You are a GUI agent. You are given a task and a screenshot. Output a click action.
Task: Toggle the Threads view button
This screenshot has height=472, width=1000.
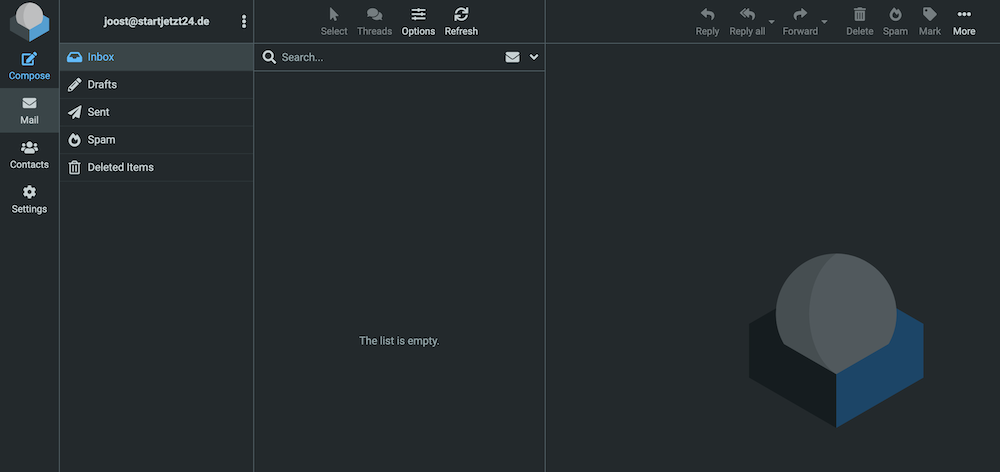coord(374,15)
